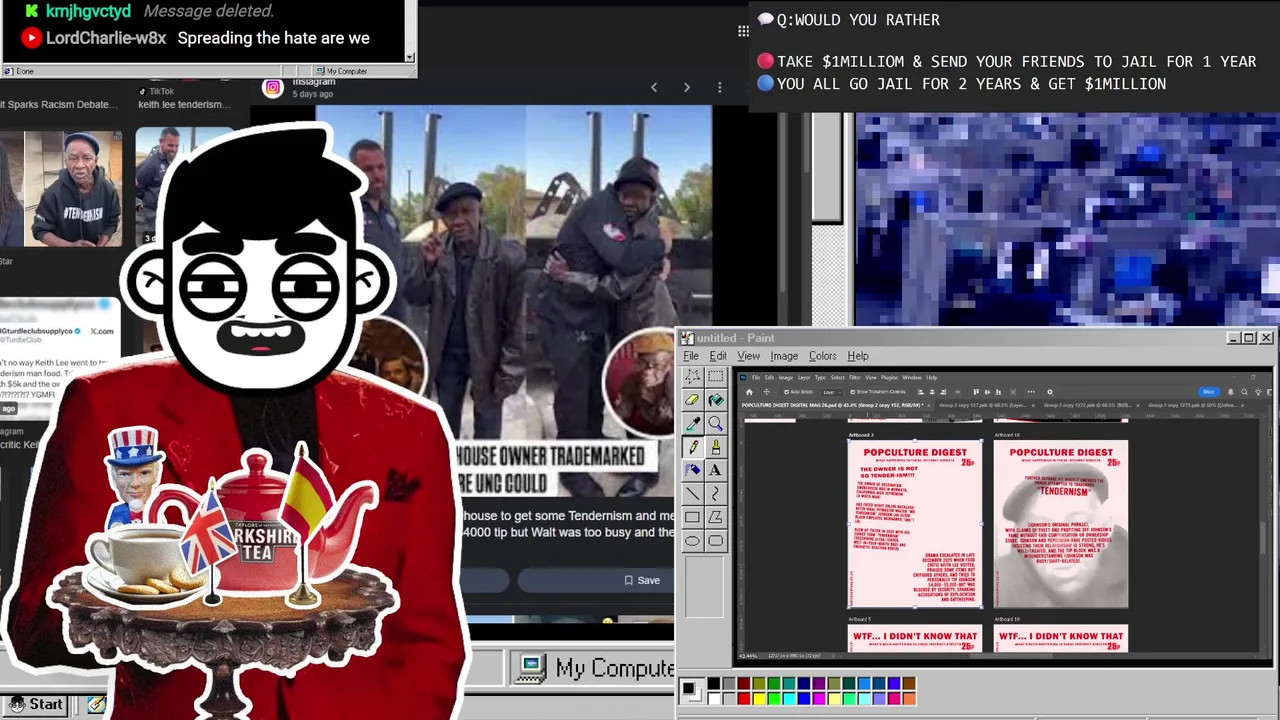Open the X.com link in the tweet card
This screenshot has height=720, width=1280.
point(102,330)
